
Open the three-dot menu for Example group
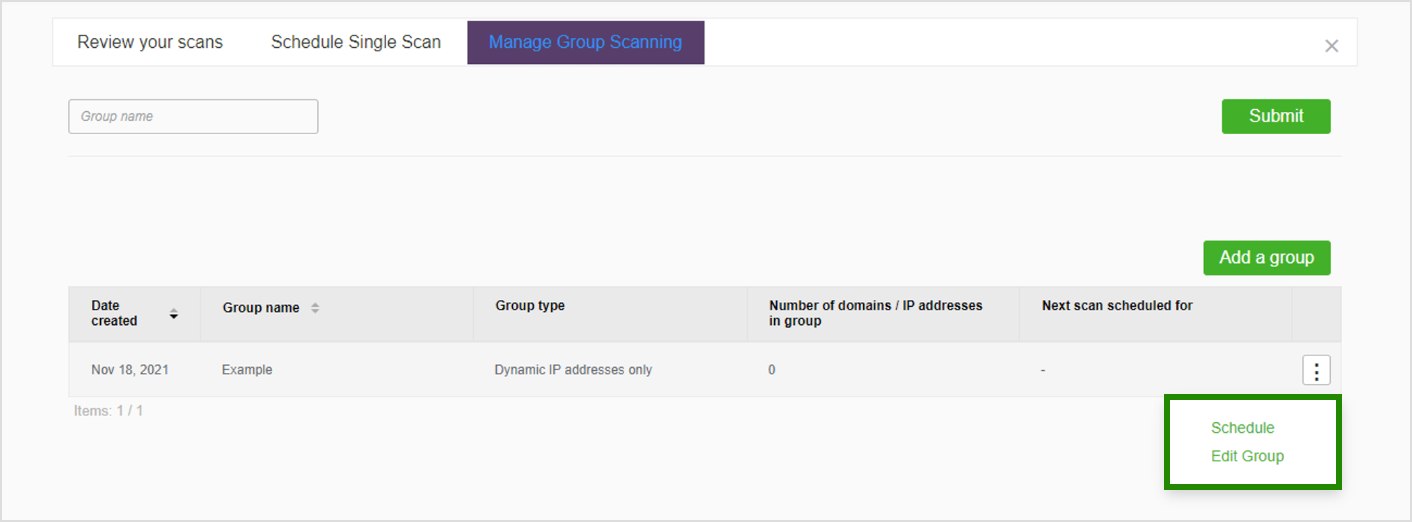(x=1316, y=370)
